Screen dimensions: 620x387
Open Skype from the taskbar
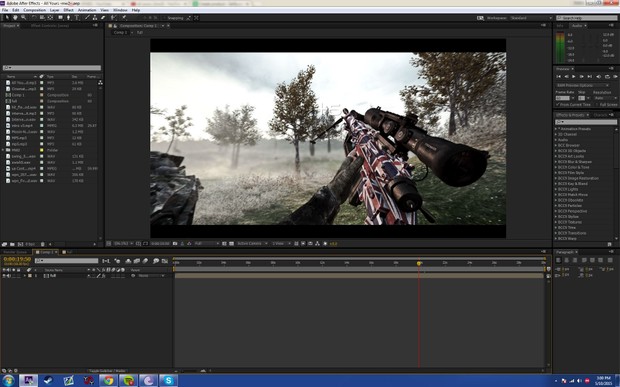(168, 380)
